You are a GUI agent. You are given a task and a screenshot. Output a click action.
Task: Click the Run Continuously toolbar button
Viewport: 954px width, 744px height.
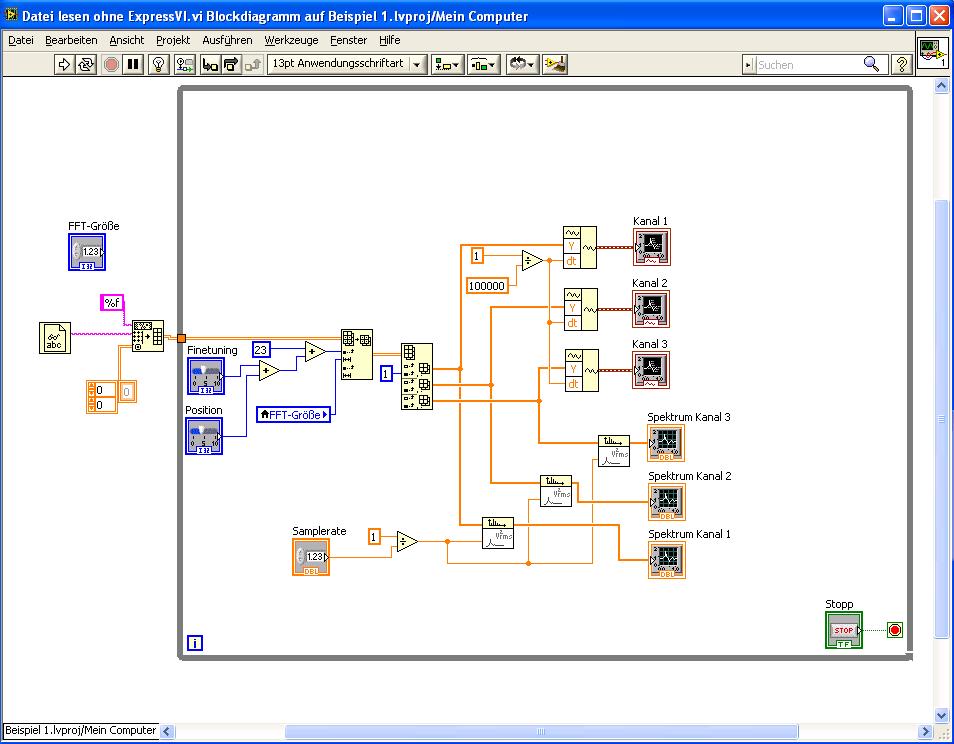pyautogui.click(x=86, y=64)
